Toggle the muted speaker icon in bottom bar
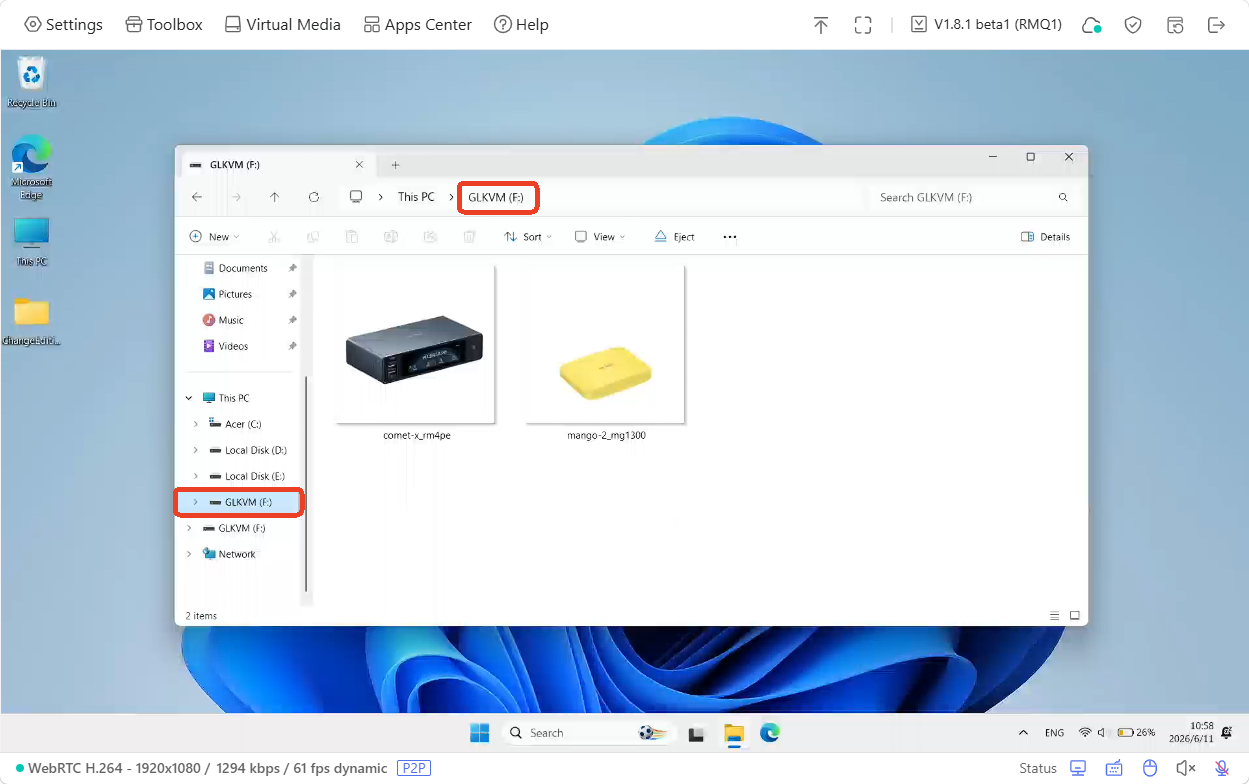The width and height of the screenshot is (1249, 784). (1186, 768)
